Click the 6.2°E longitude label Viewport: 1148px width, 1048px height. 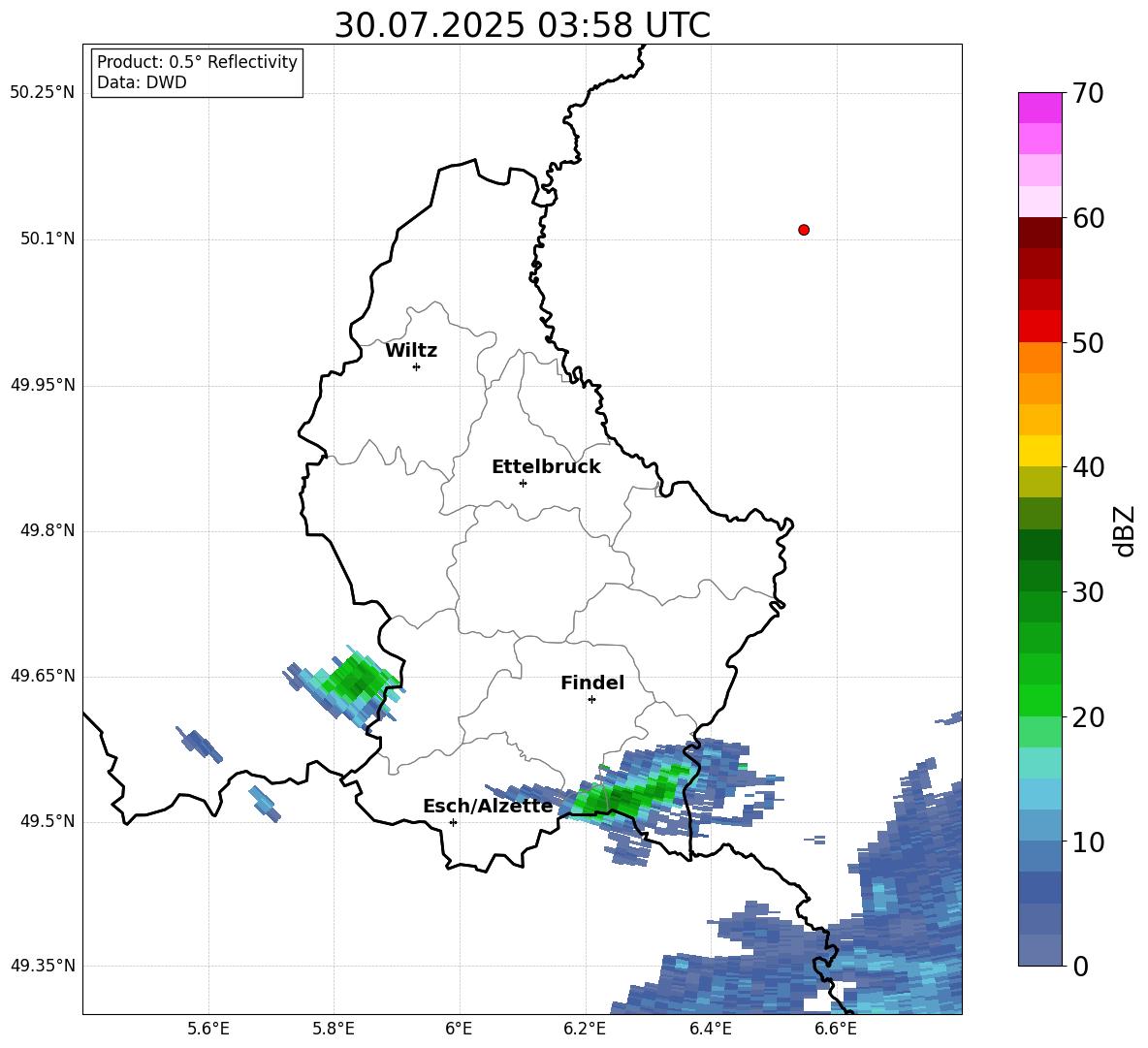coord(585,1029)
